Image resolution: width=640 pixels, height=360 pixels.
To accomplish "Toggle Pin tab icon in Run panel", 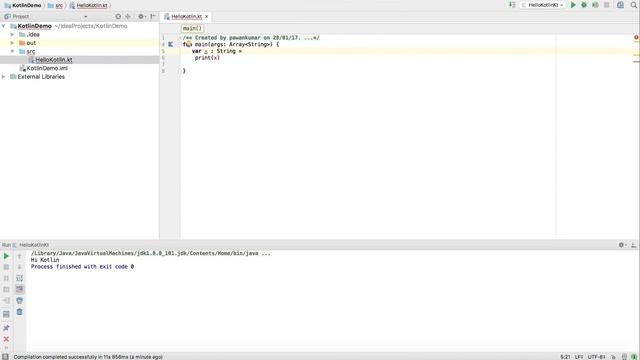I will (6, 328).
